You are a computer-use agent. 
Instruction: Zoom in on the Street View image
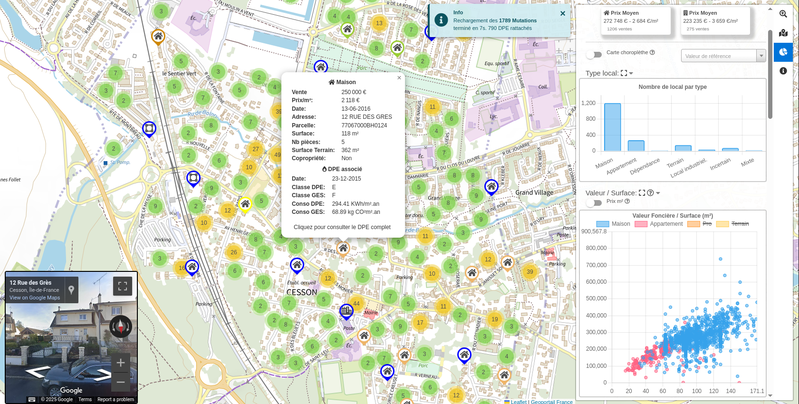[x=121, y=362]
